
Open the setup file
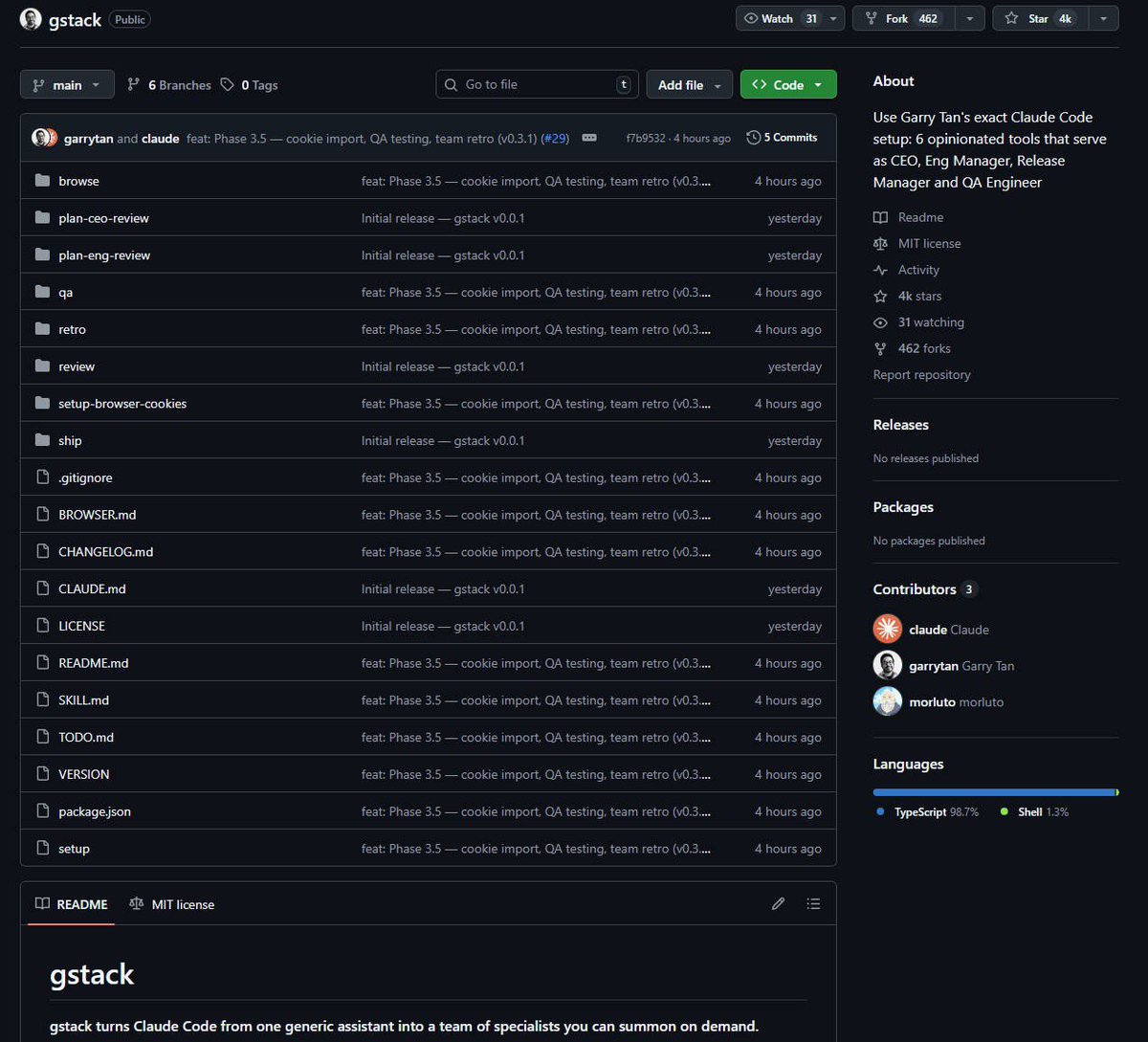[x=74, y=849]
